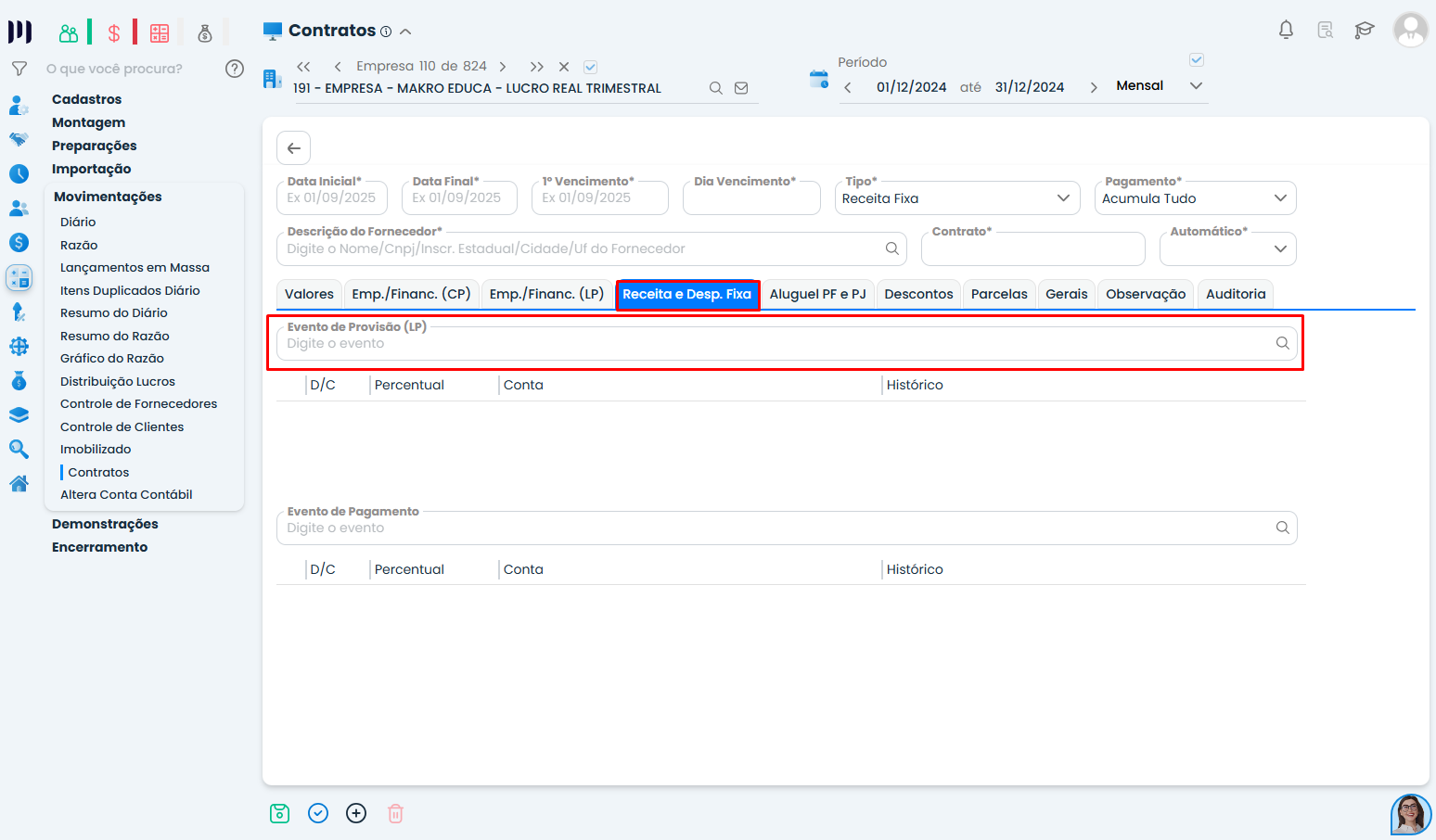This screenshot has height=840, width=1436.
Task: Toggle the checkbox beside the company navigator
Action: point(590,67)
